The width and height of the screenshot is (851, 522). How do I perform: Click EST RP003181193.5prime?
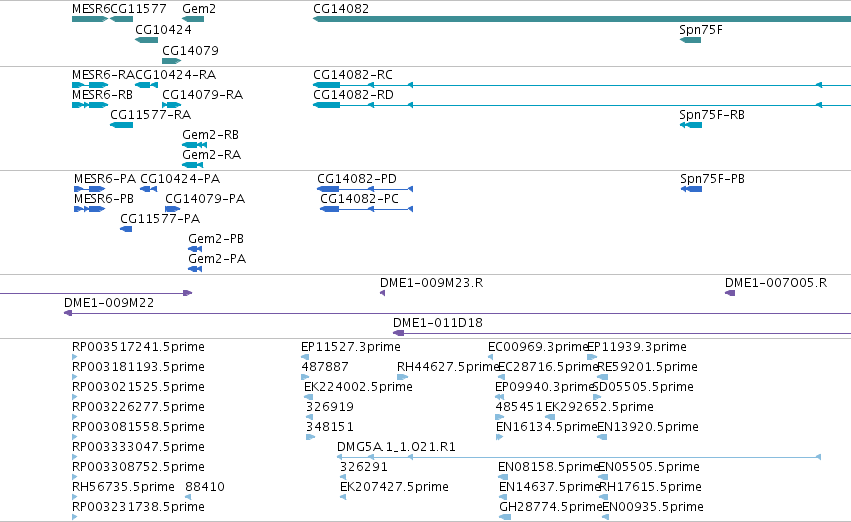pyautogui.click(x=138, y=367)
